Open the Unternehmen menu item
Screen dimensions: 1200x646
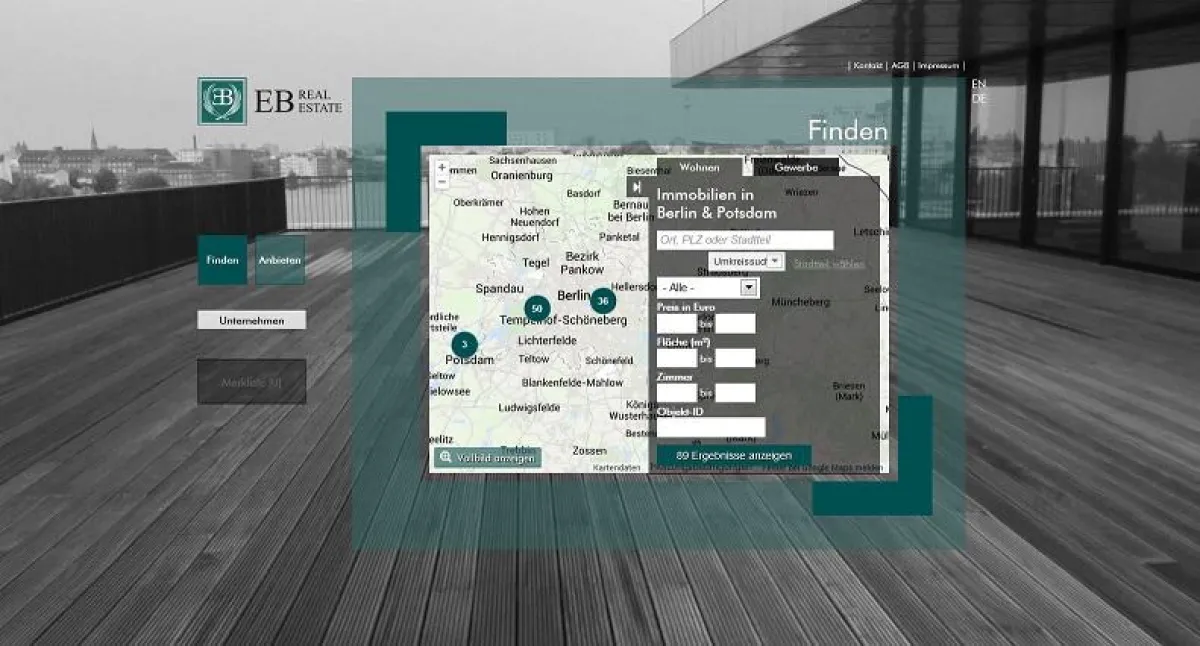(251, 321)
